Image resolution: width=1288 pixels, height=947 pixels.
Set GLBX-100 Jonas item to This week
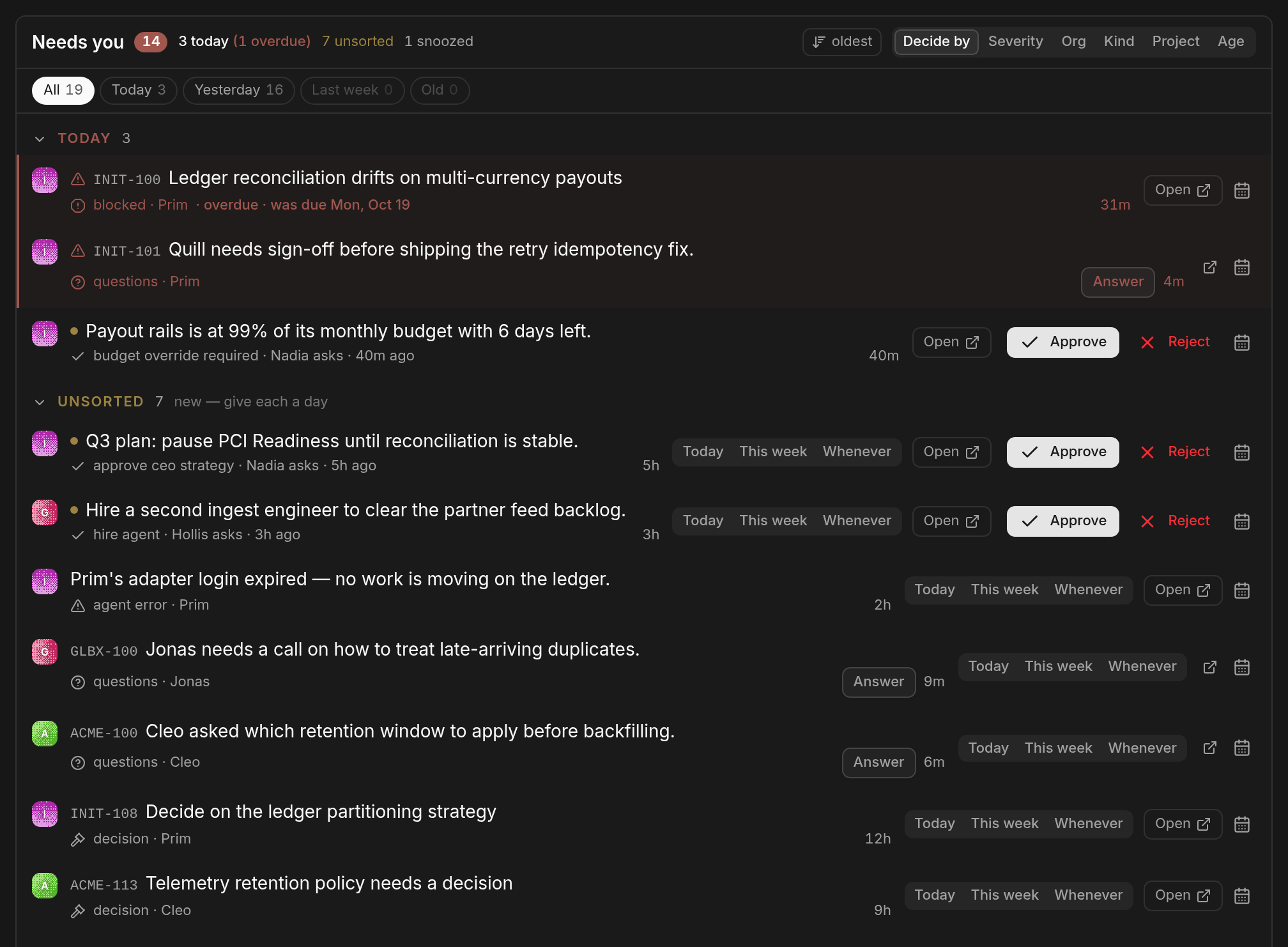coord(1059,666)
